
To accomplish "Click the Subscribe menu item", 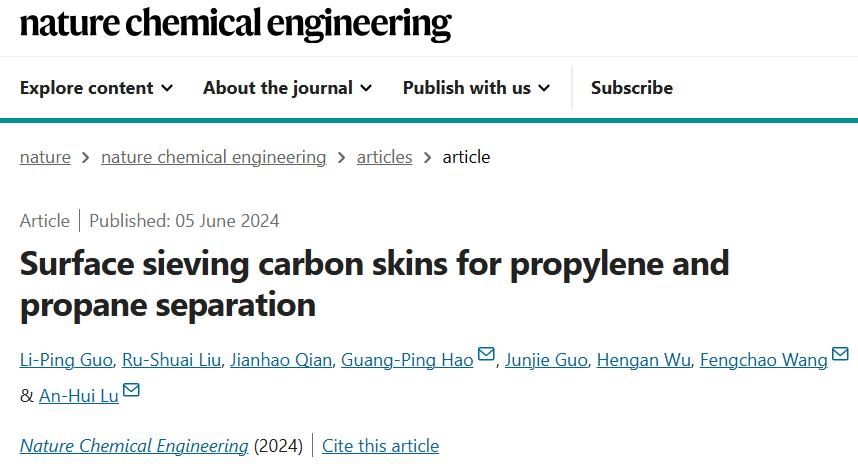I will click(x=631, y=88).
